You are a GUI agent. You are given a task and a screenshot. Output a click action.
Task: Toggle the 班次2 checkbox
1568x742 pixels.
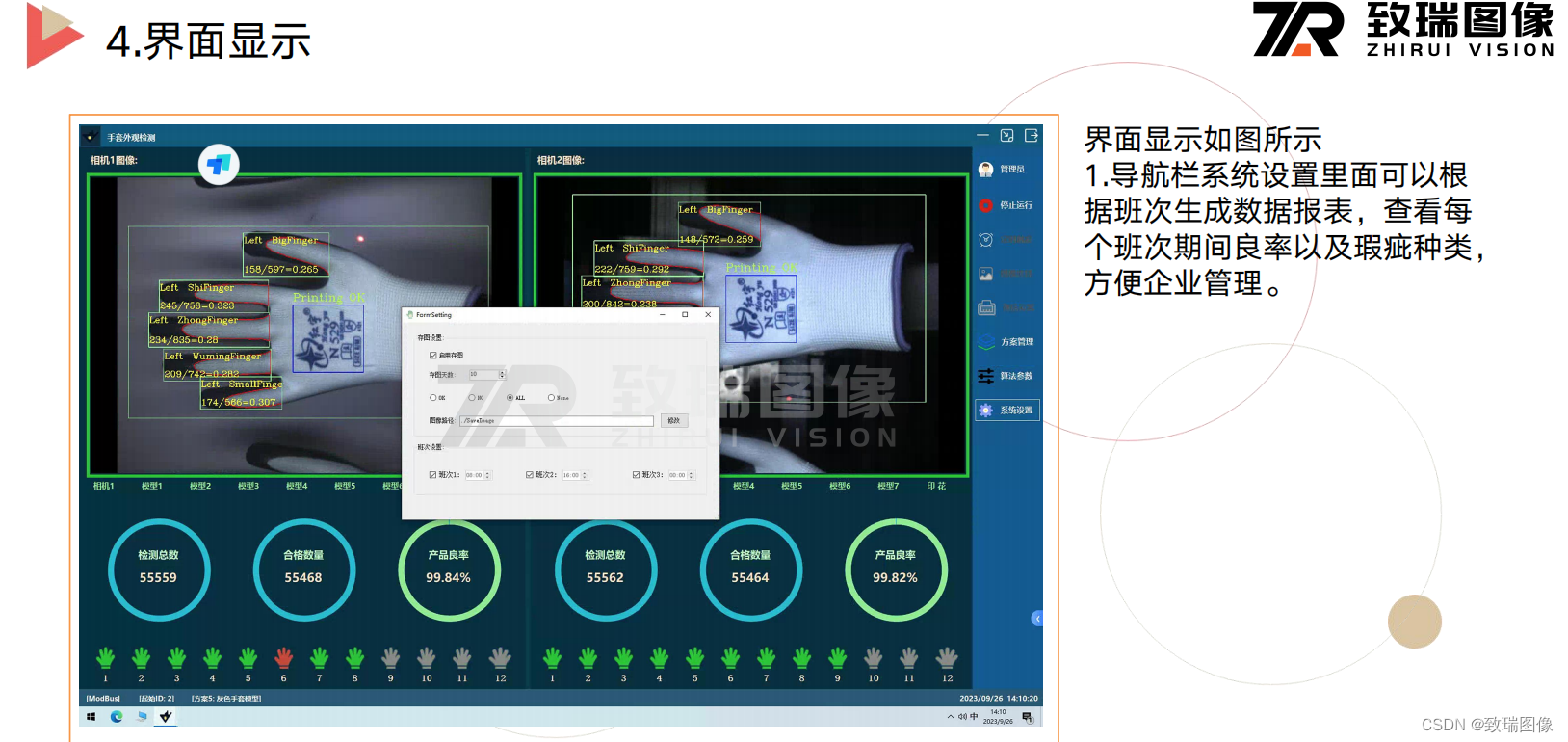pos(530,475)
